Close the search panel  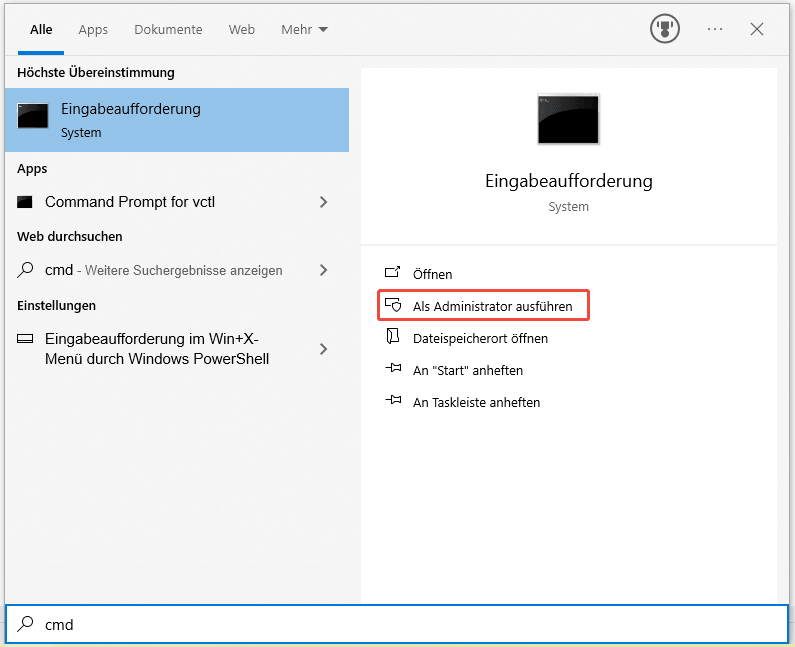(x=756, y=29)
